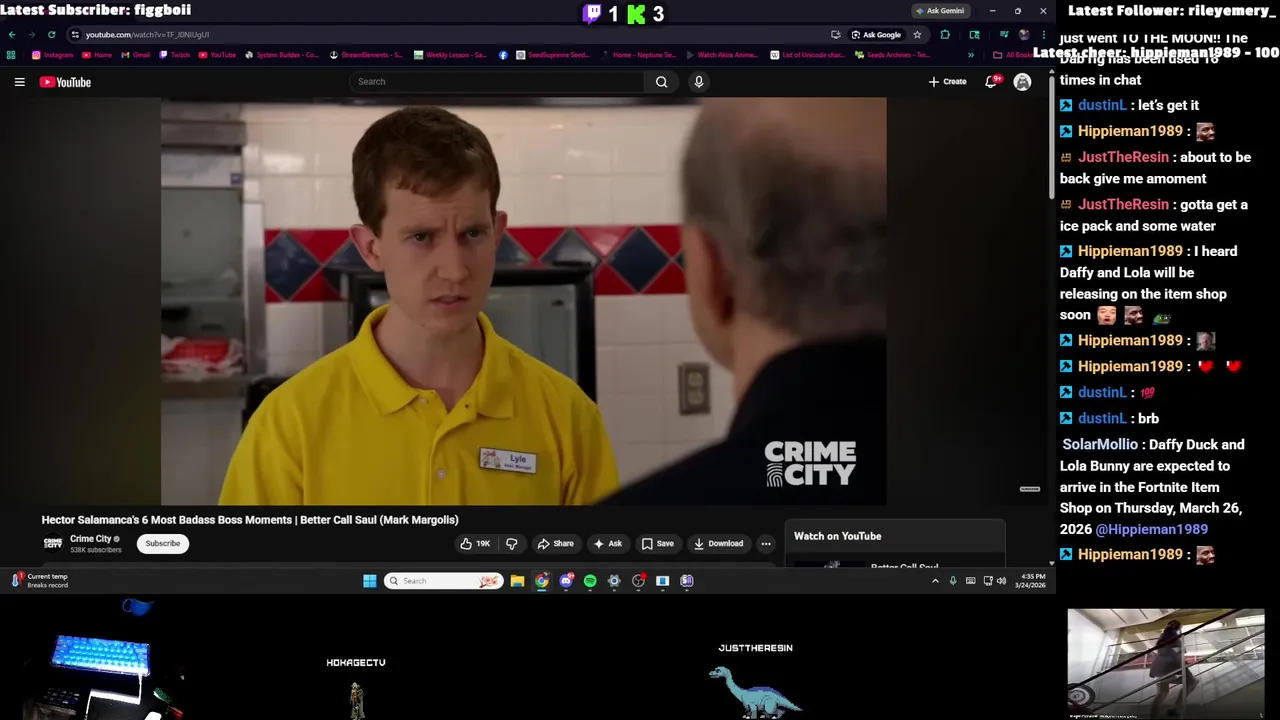Open the Twitch bookmark
This screenshot has width=1280, height=720.
(x=174, y=55)
